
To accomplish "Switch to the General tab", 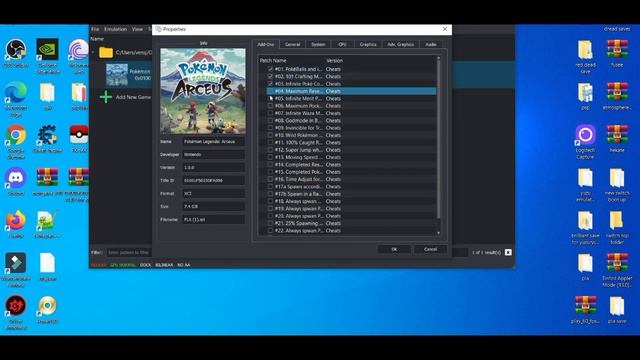I will [x=293, y=44].
